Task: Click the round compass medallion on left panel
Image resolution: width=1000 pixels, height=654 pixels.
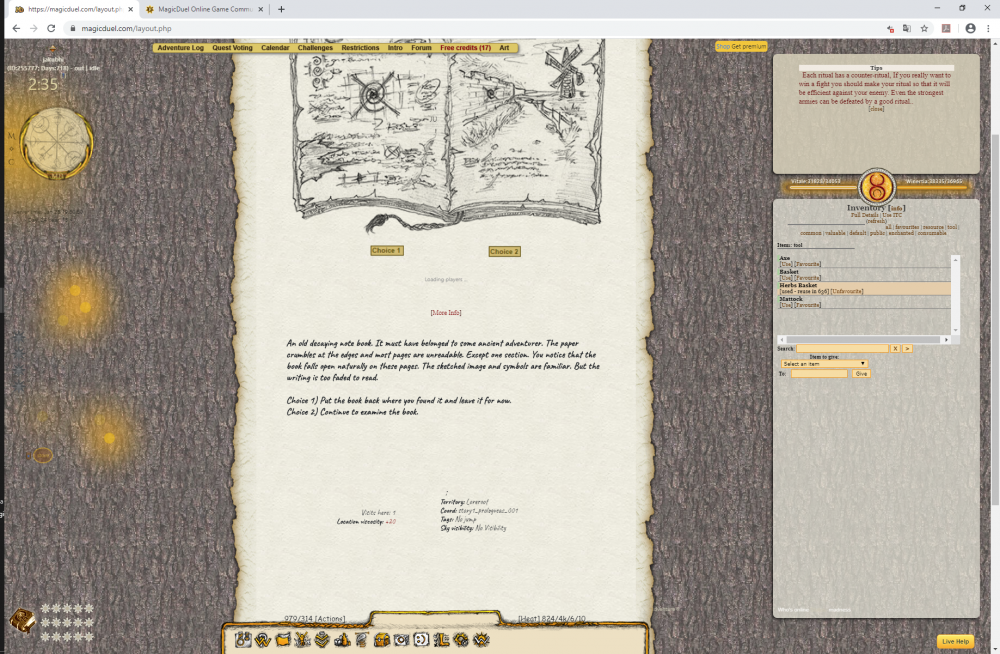Action: pos(56,143)
